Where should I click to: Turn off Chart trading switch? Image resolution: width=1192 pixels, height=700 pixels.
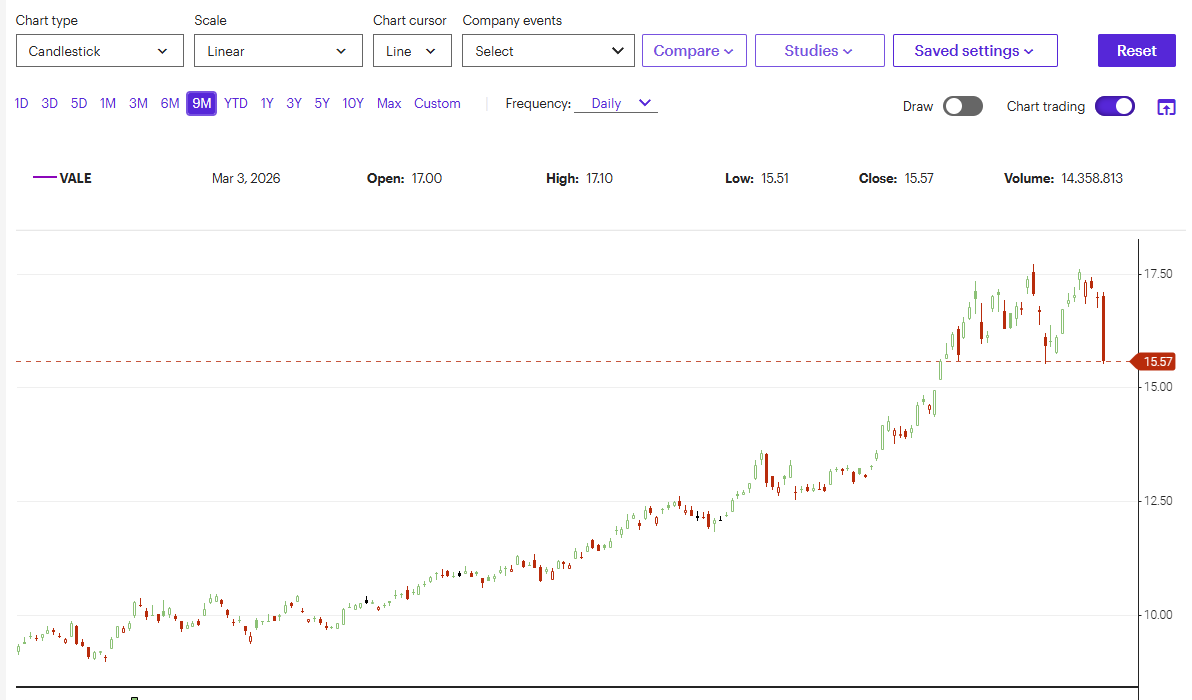coord(1114,106)
